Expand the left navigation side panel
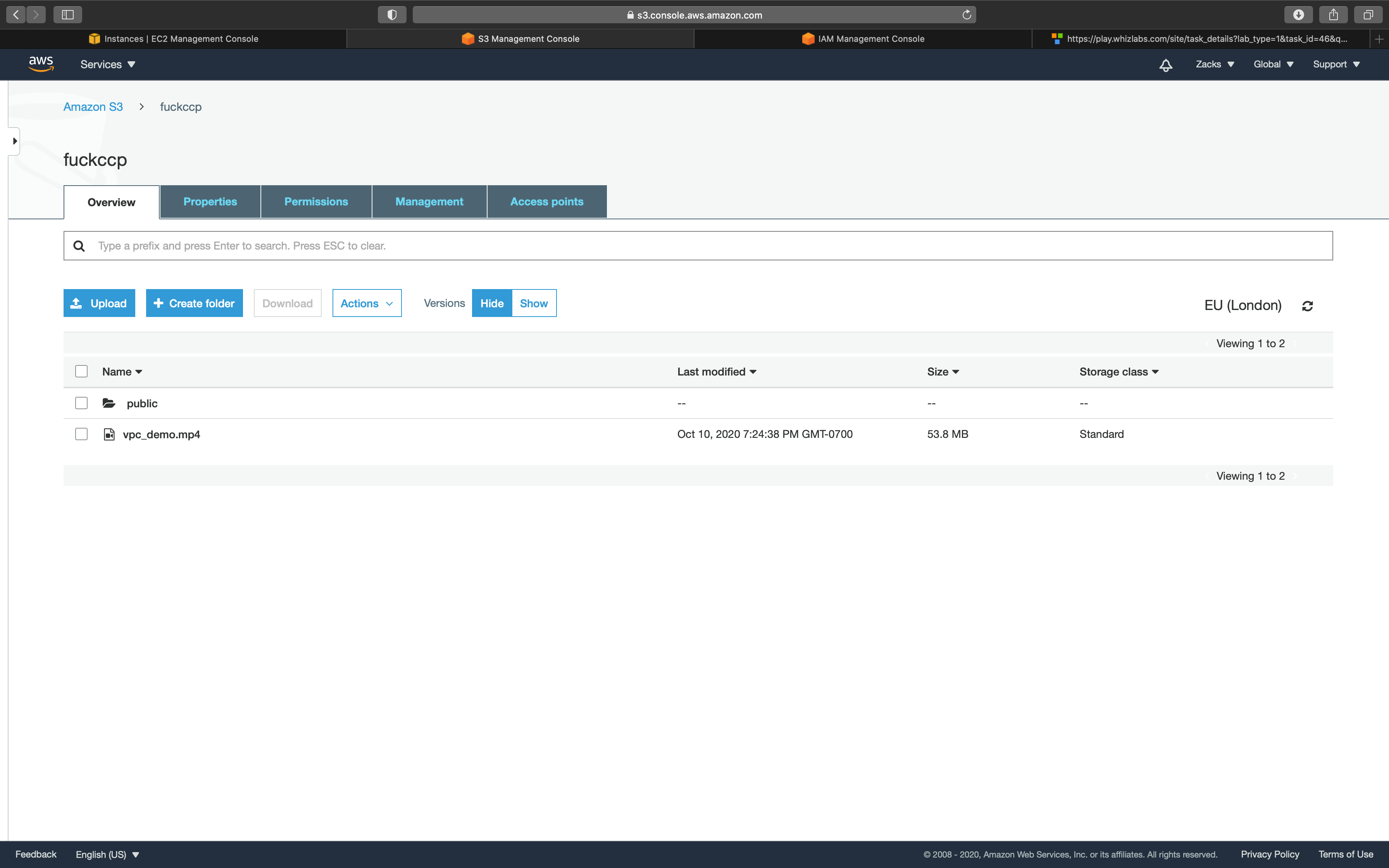This screenshot has width=1389, height=868. point(14,141)
